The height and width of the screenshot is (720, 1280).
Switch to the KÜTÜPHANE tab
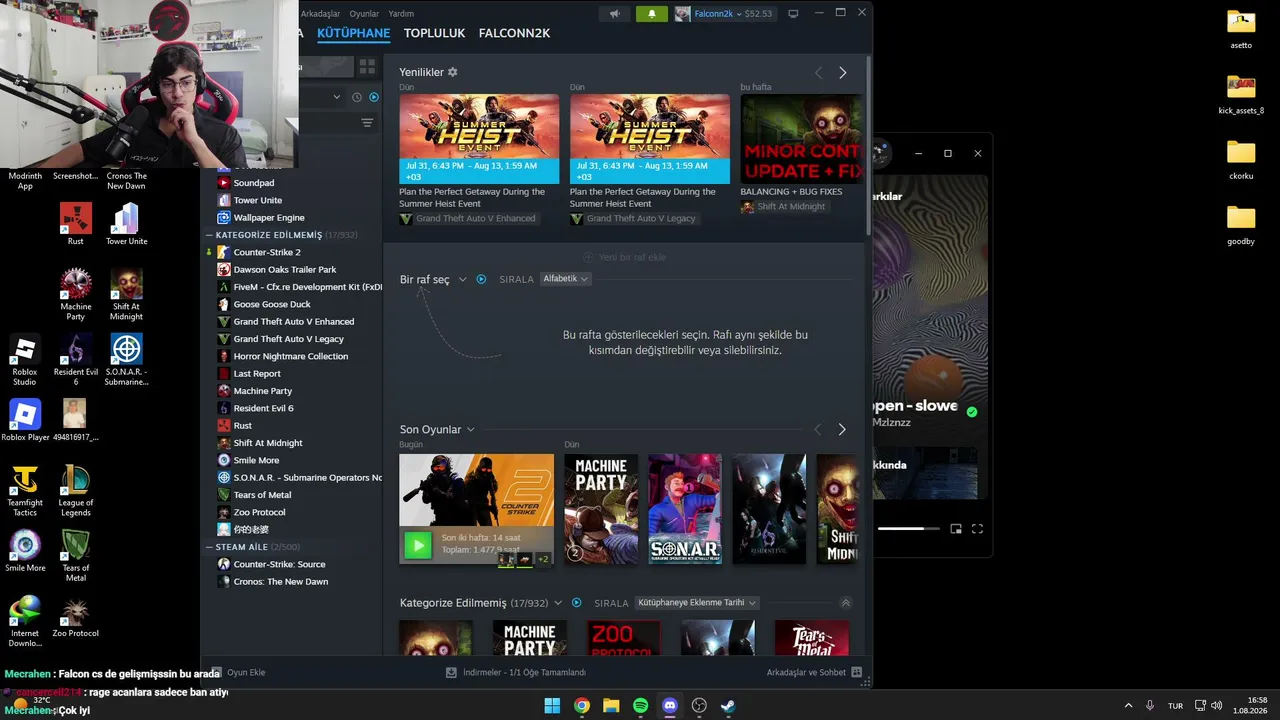tap(353, 33)
